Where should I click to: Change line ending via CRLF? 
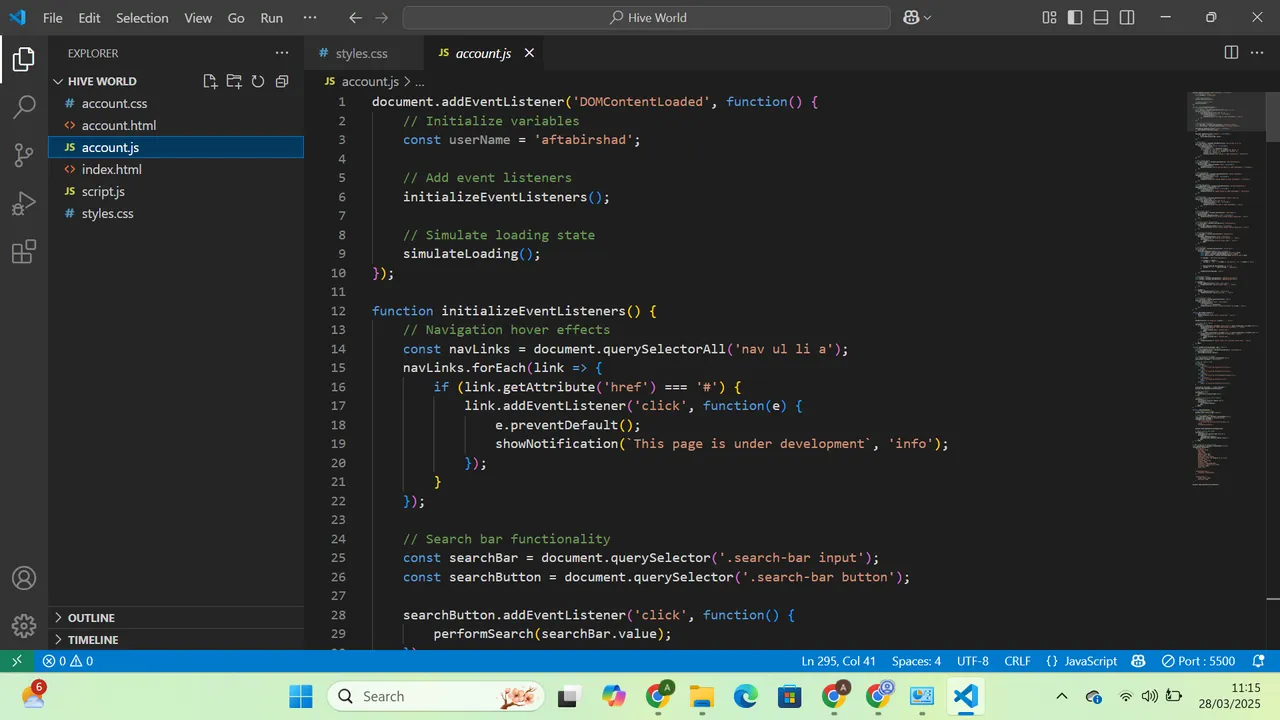pyautogui.click(x=1017, y=661)
